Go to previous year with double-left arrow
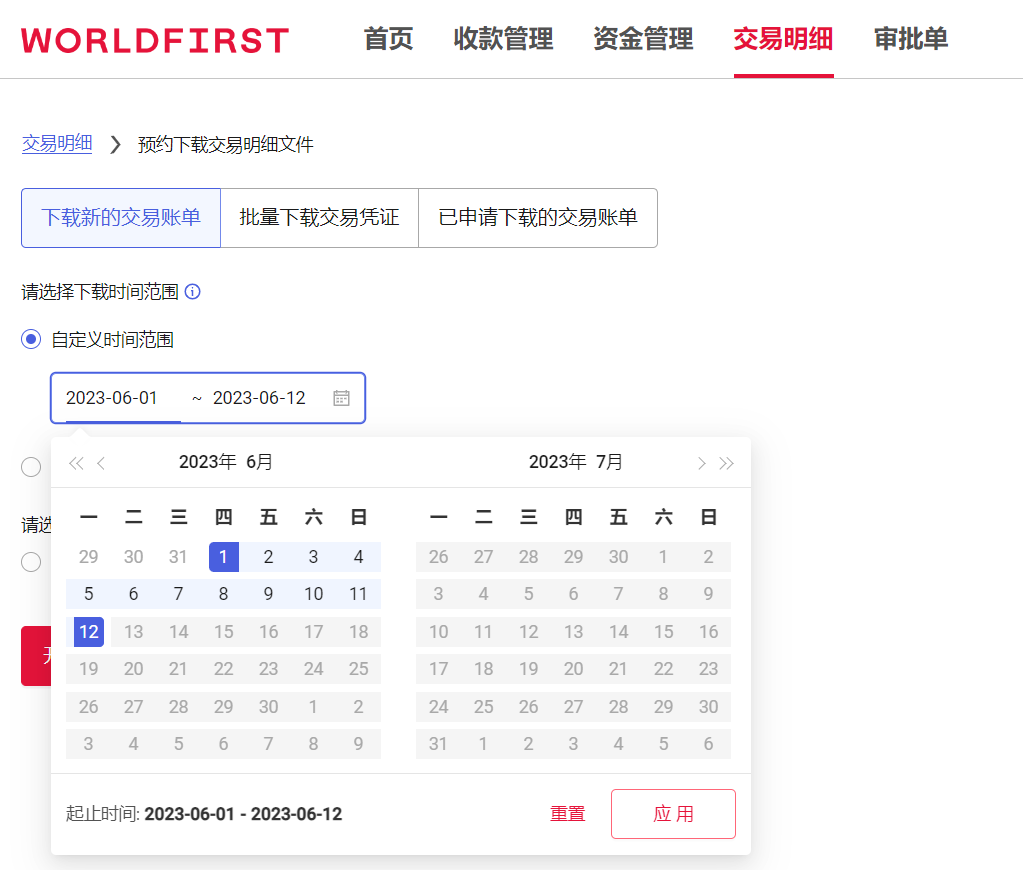Screen dimensions: 1023x870 click(75, 463)
